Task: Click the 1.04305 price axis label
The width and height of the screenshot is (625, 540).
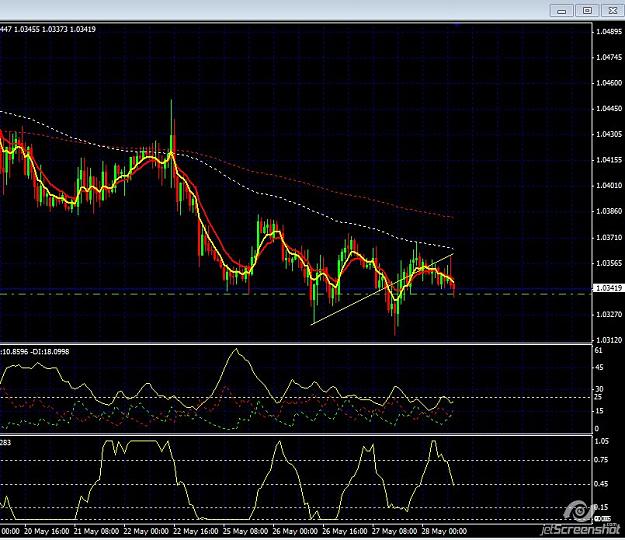Action: (x=609, y=134)
